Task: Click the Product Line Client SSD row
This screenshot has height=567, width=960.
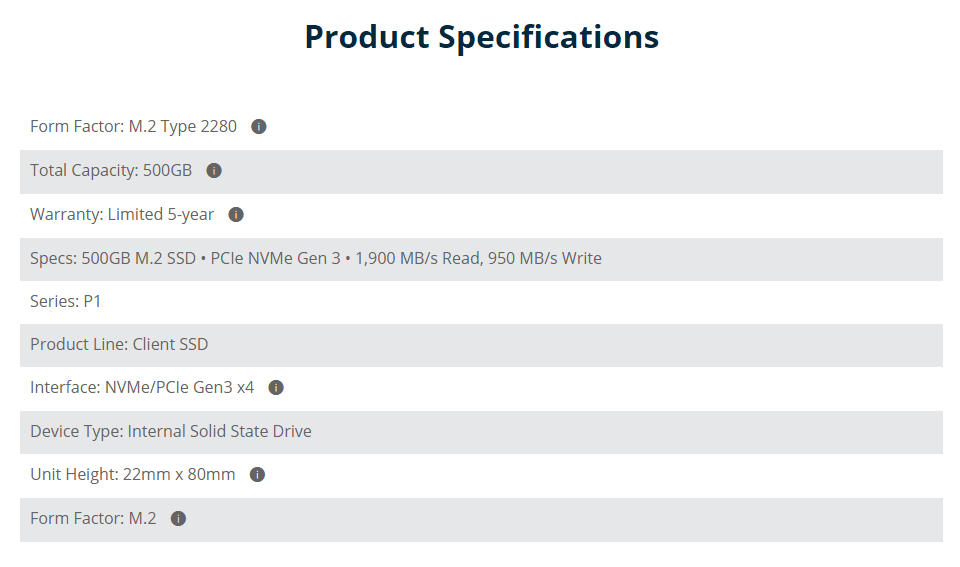Action: coord(481,345)
